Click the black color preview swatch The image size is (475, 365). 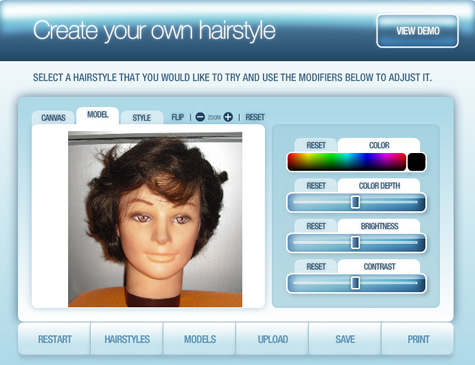click(x=417, y=162)
